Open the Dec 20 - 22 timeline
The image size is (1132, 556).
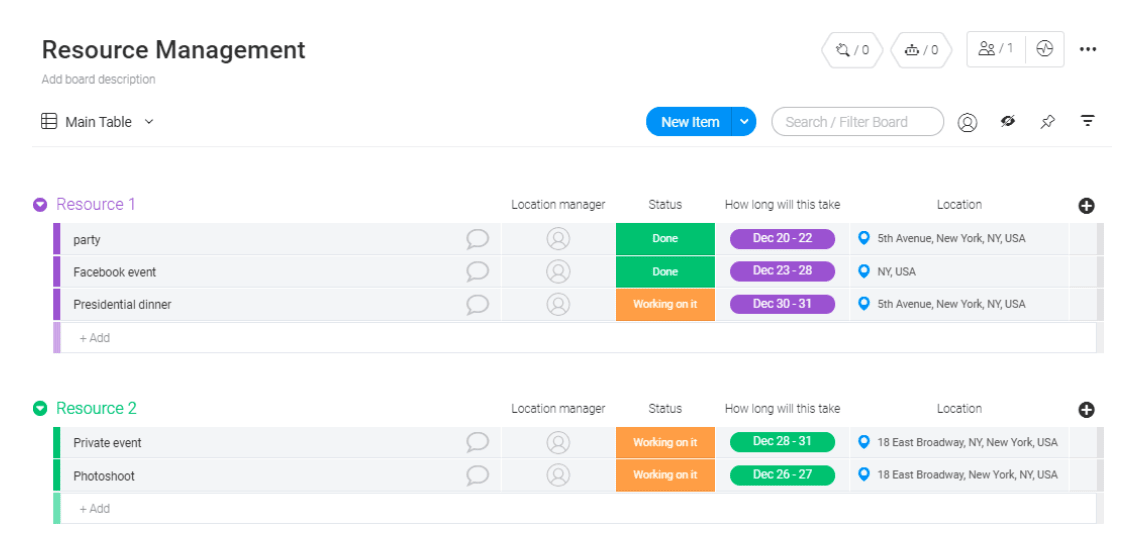click(782, 238)
